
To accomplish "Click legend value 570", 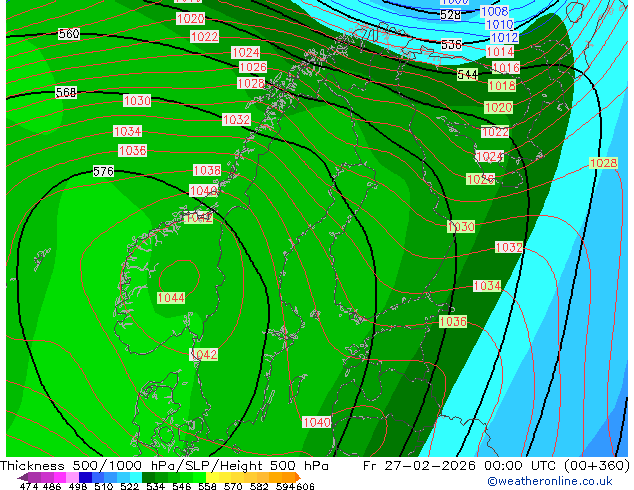I will 233,486.
